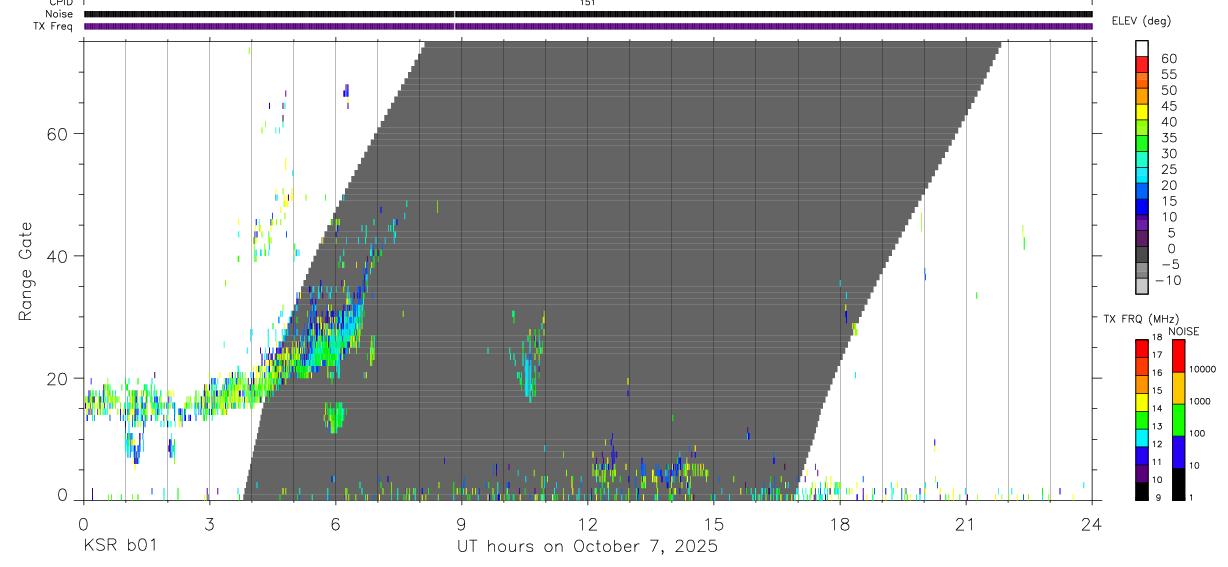Click the "17" label on TX FRQ scale
Screen dimensions: 1228x567
(1159, 355)
